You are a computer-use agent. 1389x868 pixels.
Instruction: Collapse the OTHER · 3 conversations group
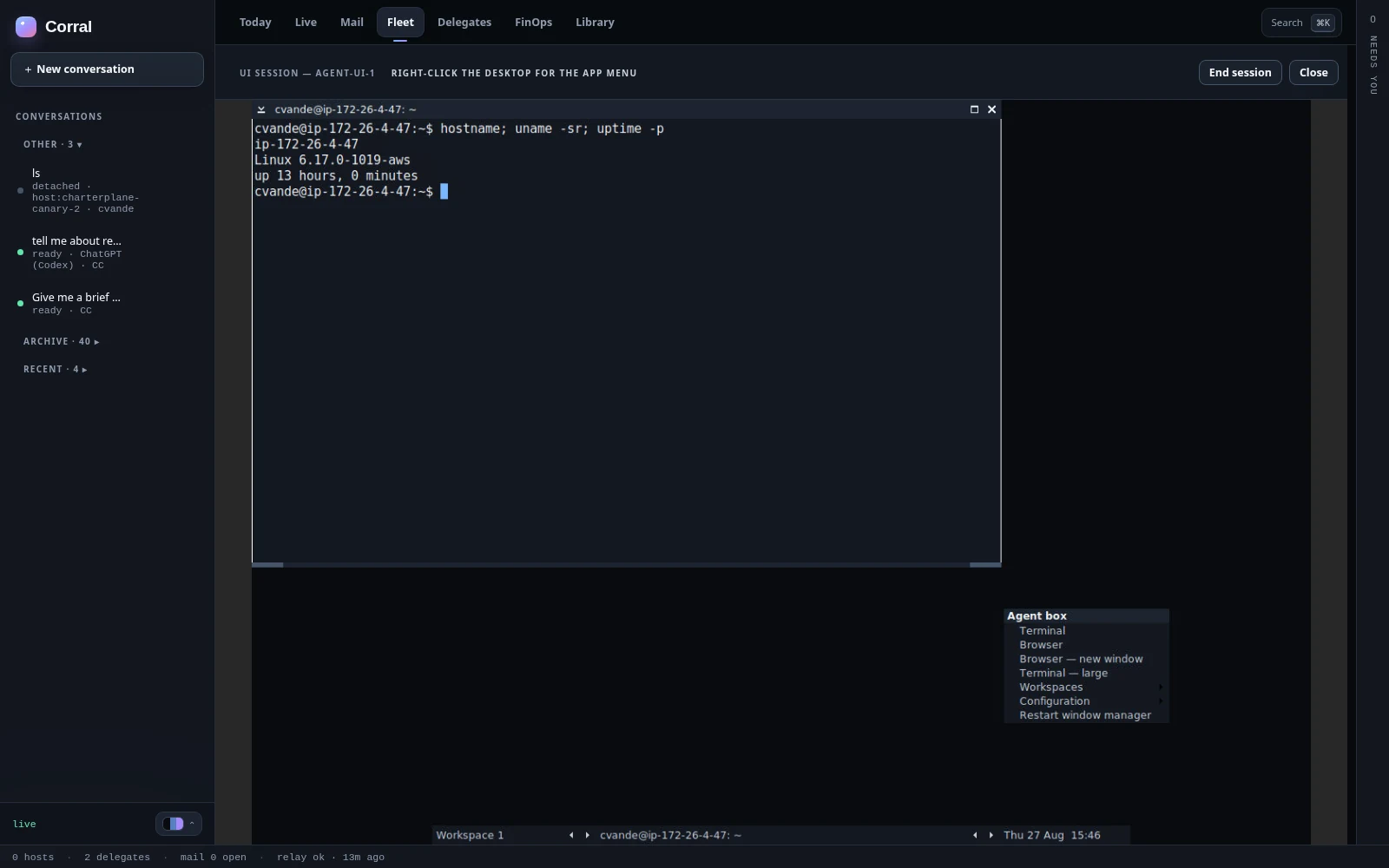(53, 144)
